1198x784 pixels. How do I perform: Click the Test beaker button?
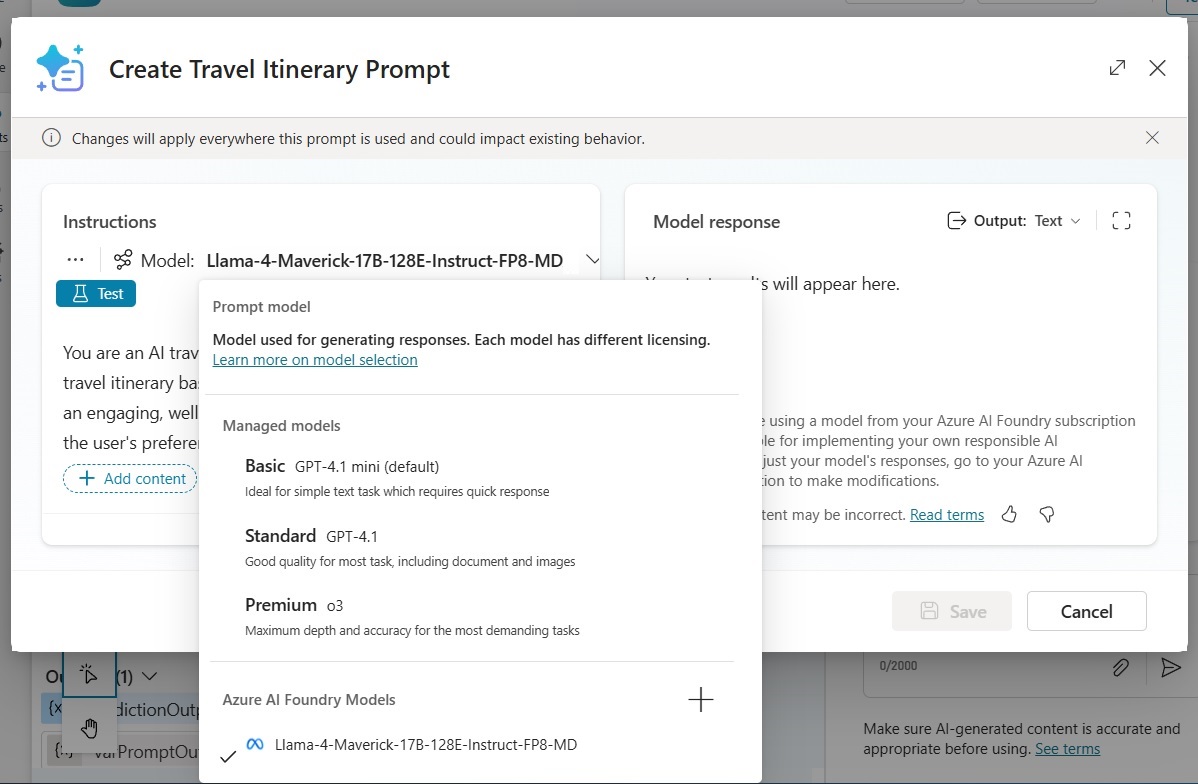(95, 293)
